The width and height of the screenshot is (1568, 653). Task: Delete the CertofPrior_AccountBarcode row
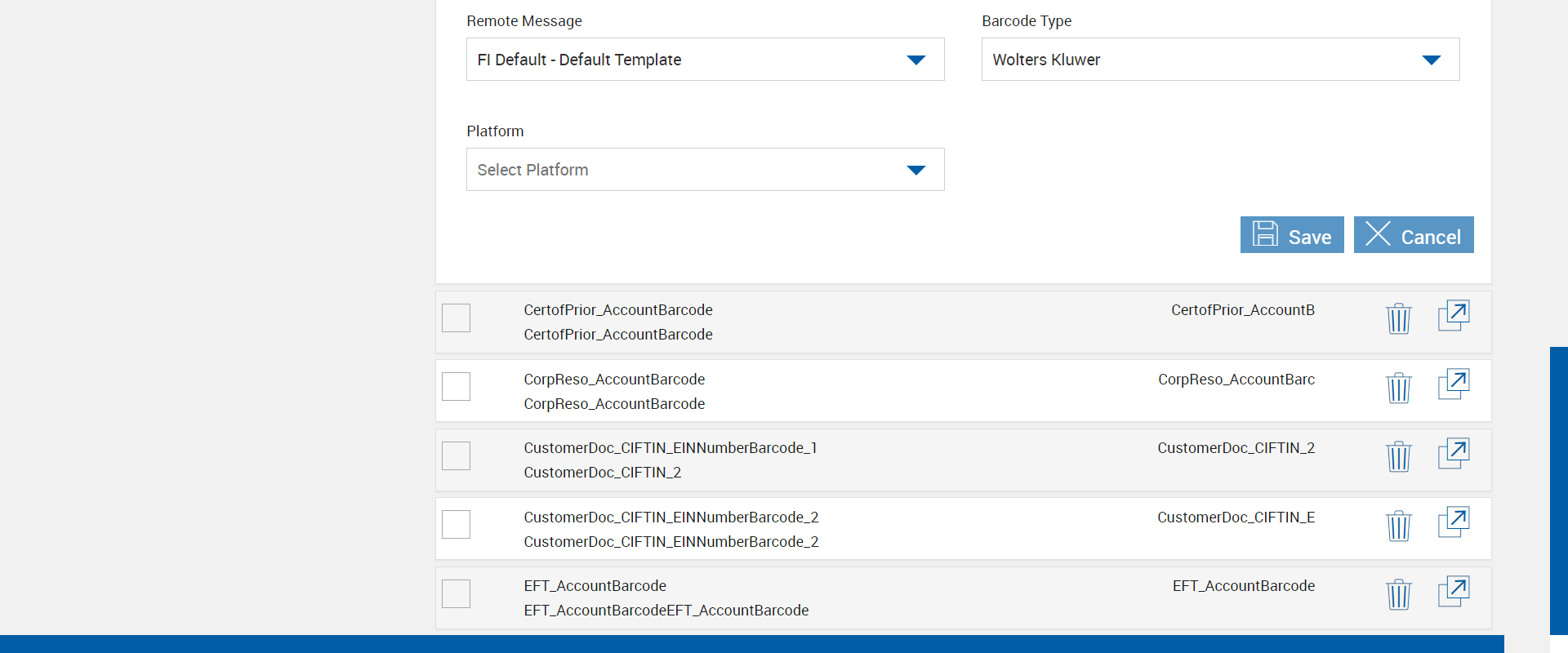1398,318
